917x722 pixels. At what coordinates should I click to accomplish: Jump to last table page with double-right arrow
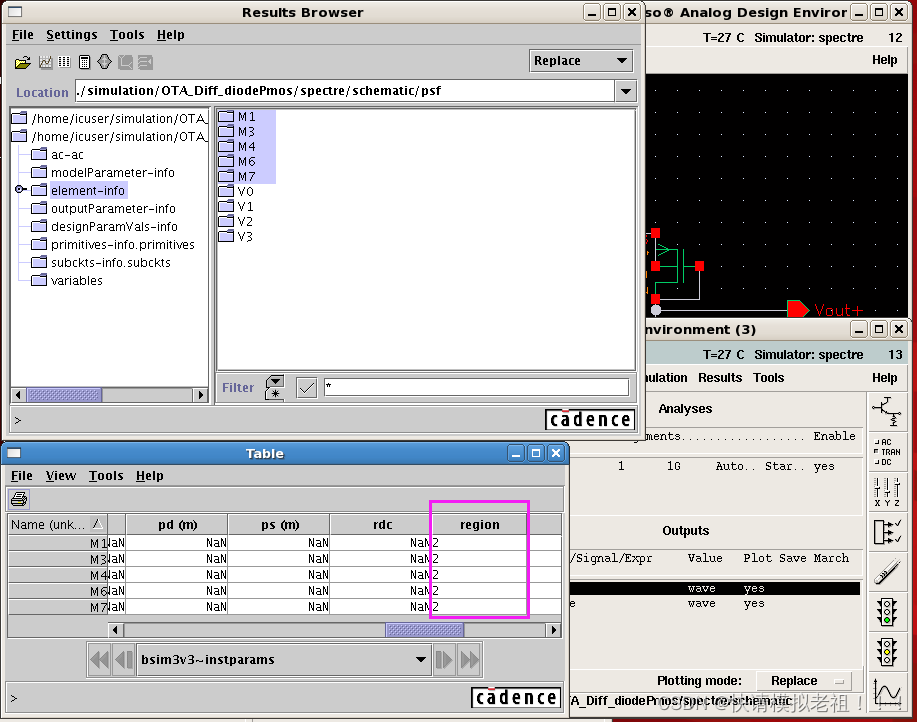pos(470,660)
